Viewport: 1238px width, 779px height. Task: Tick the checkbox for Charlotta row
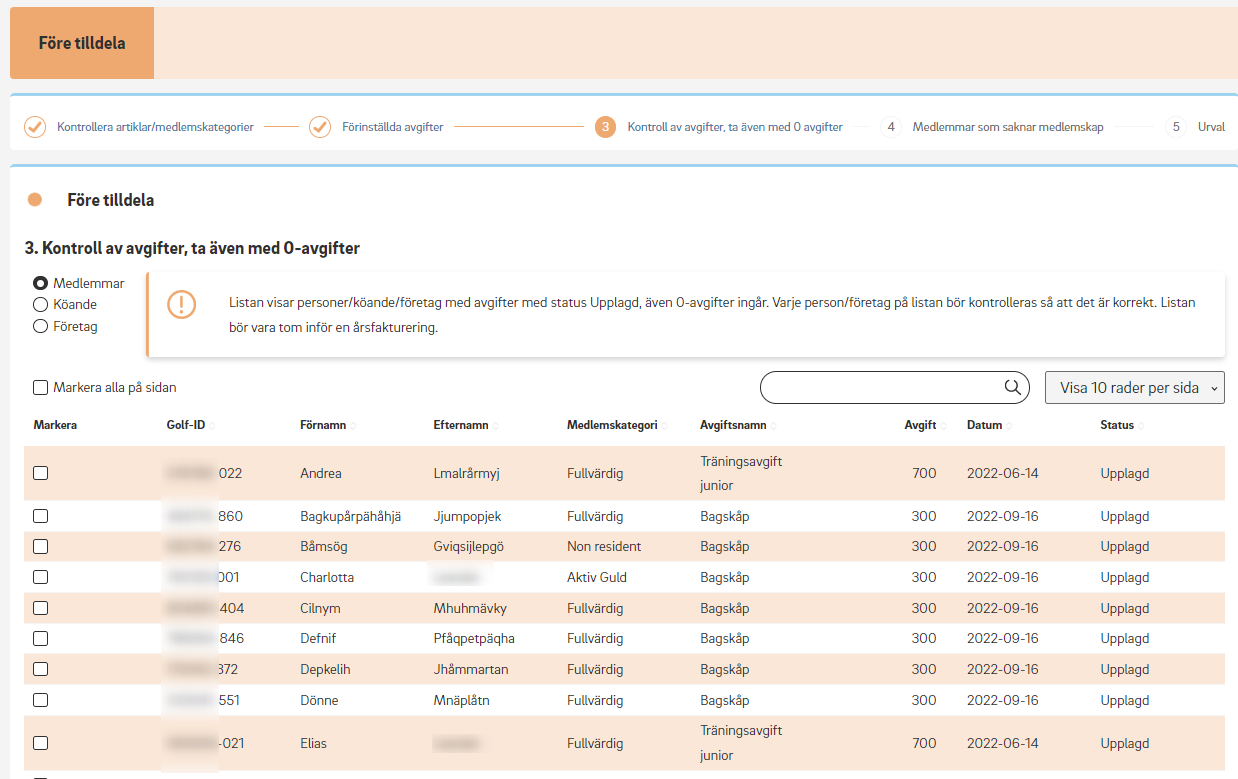point(41,577)
